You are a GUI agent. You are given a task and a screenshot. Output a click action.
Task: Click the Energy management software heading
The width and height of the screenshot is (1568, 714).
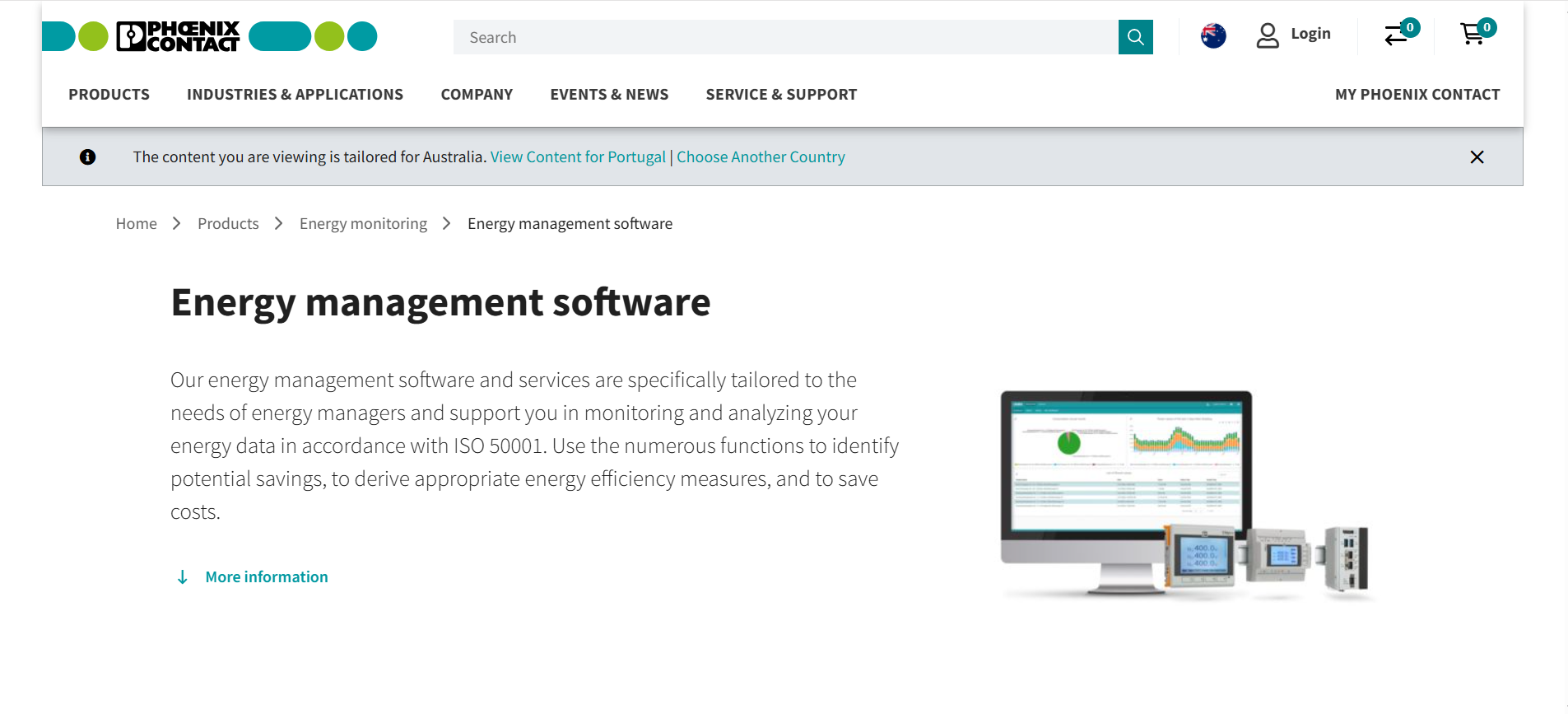pos(440,303)
